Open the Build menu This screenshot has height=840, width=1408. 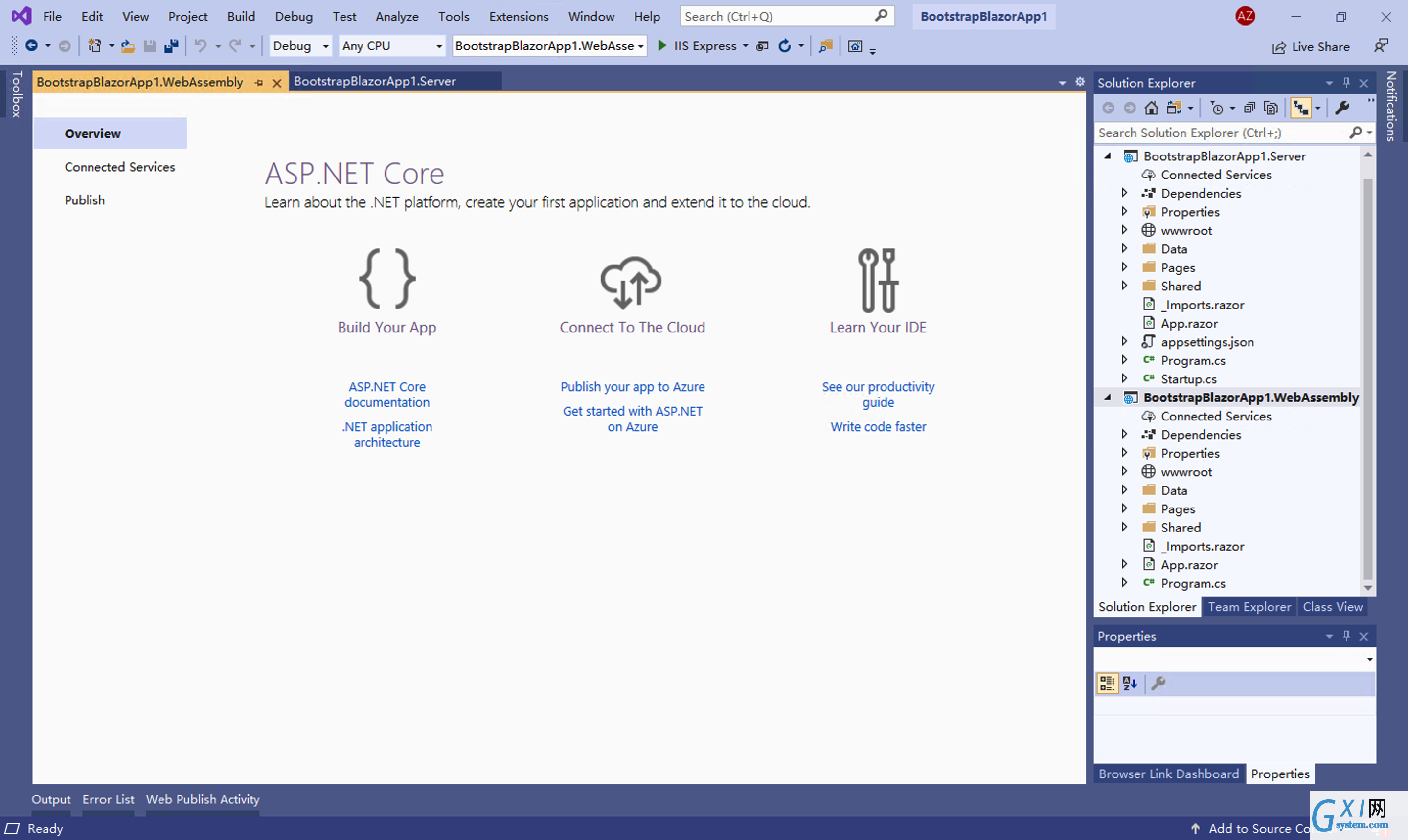(241, 17)
